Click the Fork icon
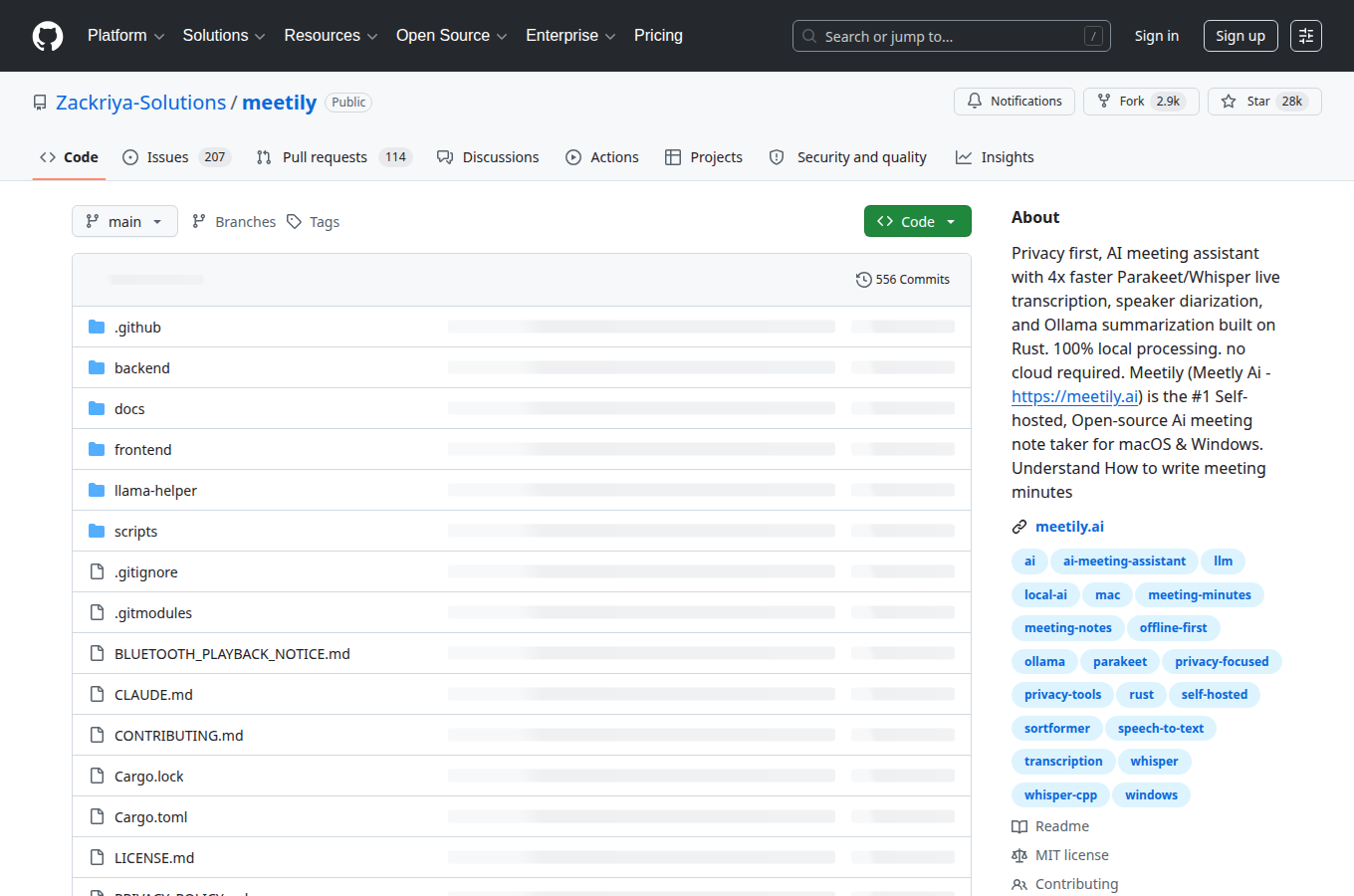This screenshot has width=1354, height=896. tap(1104, 102)
